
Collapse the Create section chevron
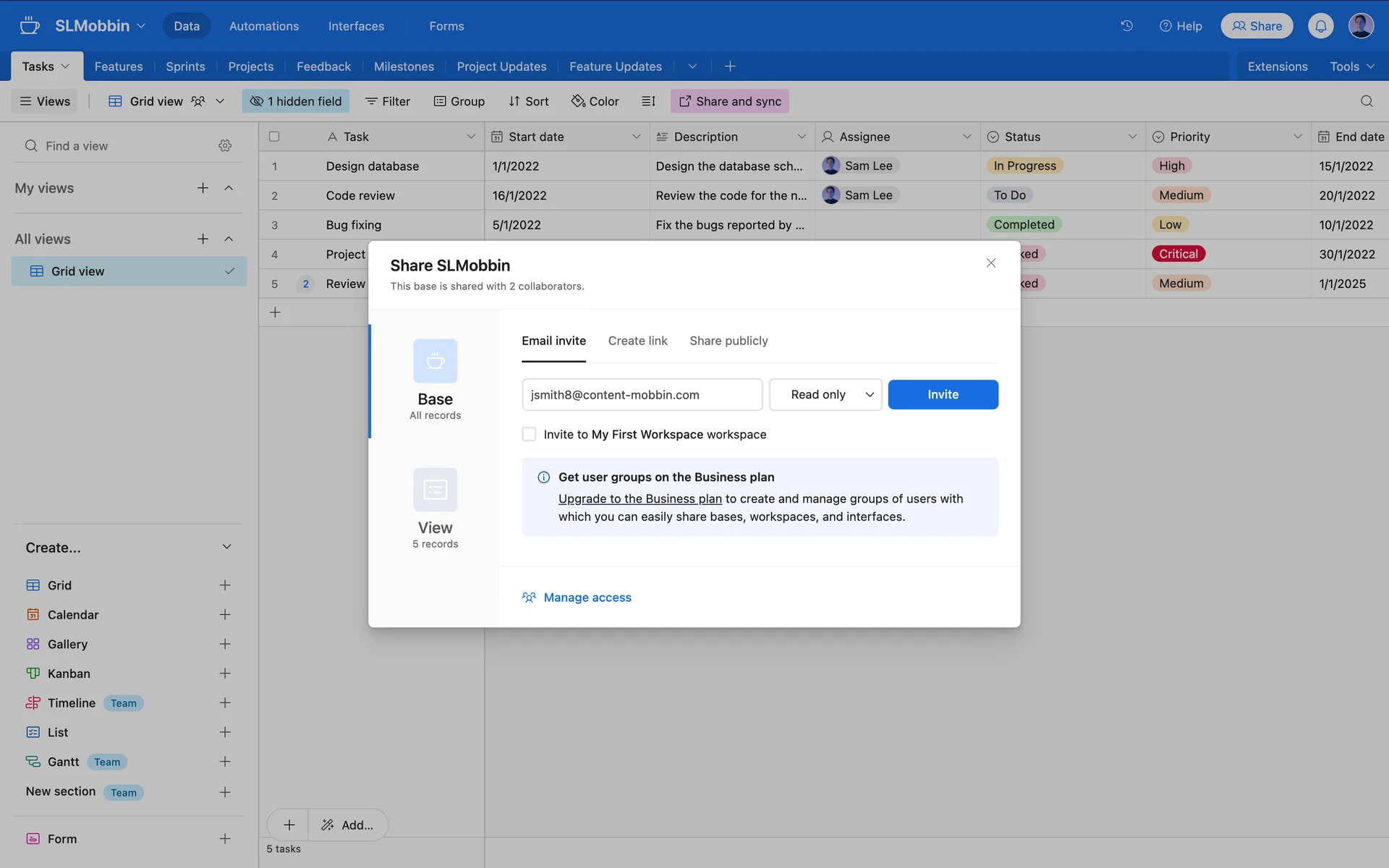pos(226,547)
